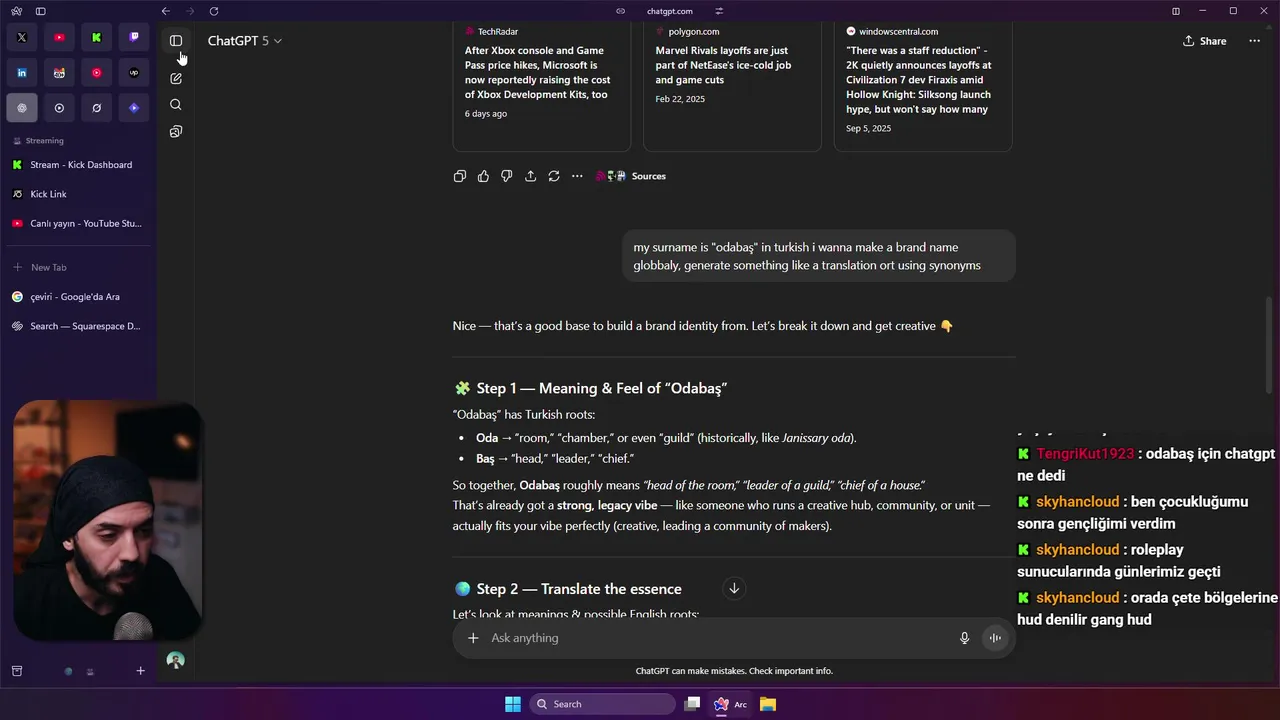
Task: Open more actions ellipsis under response
Action: coord(577,176)
